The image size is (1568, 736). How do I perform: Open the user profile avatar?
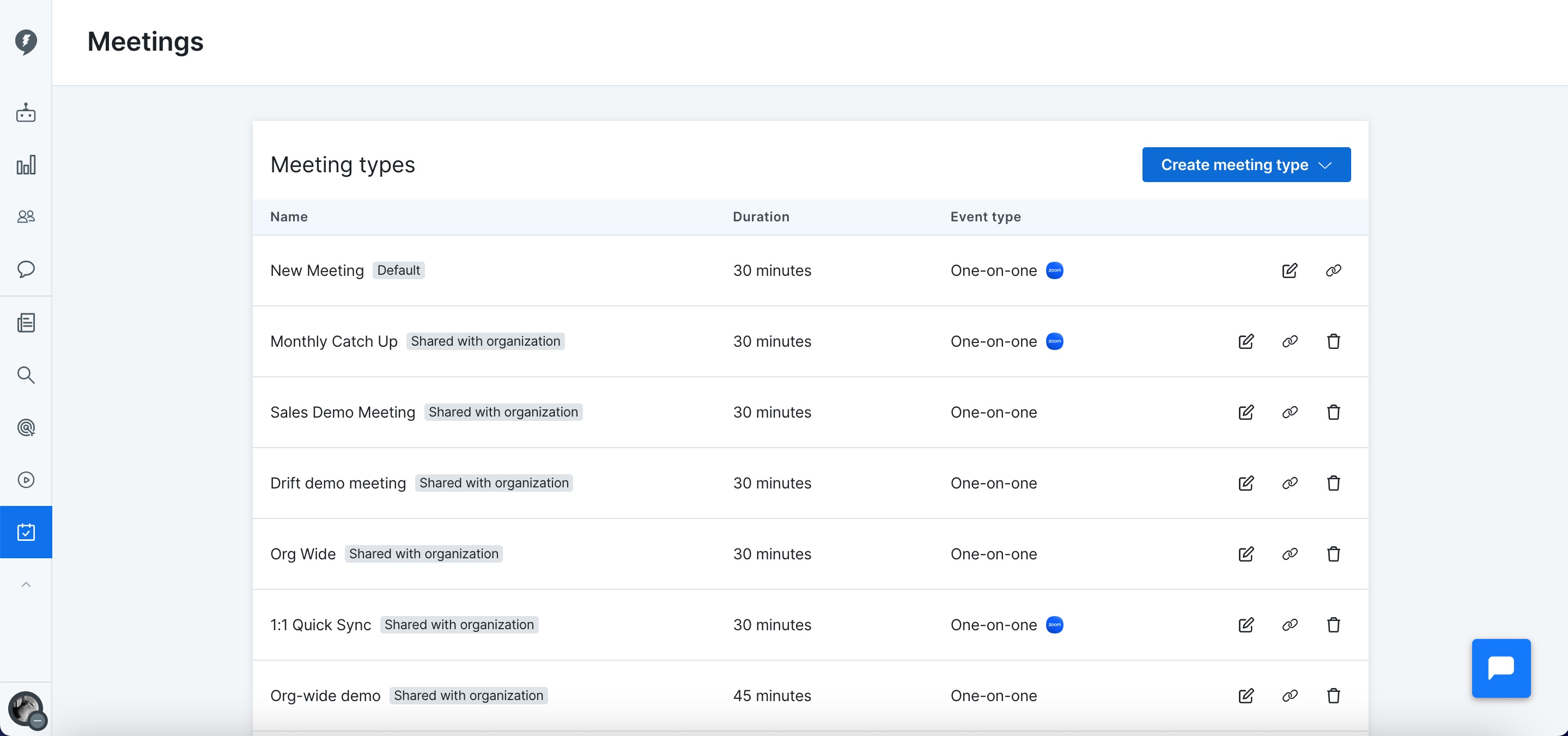point(26,709)
